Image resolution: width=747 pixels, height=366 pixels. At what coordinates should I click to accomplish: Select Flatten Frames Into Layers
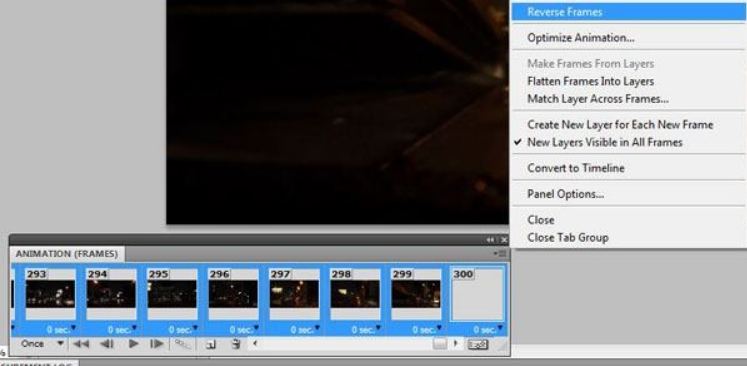point(629,81)
